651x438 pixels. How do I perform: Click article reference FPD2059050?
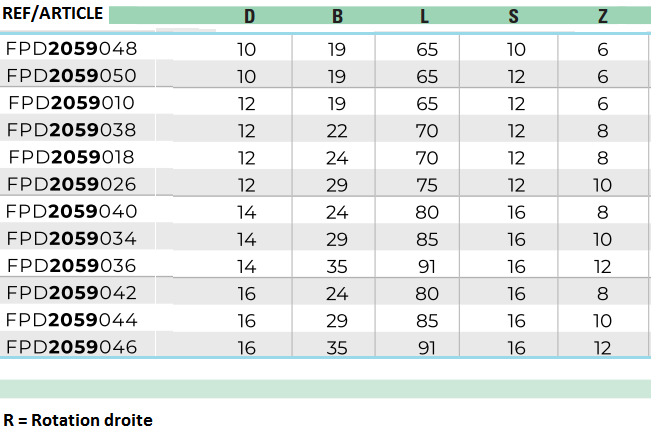coord(71,76)
